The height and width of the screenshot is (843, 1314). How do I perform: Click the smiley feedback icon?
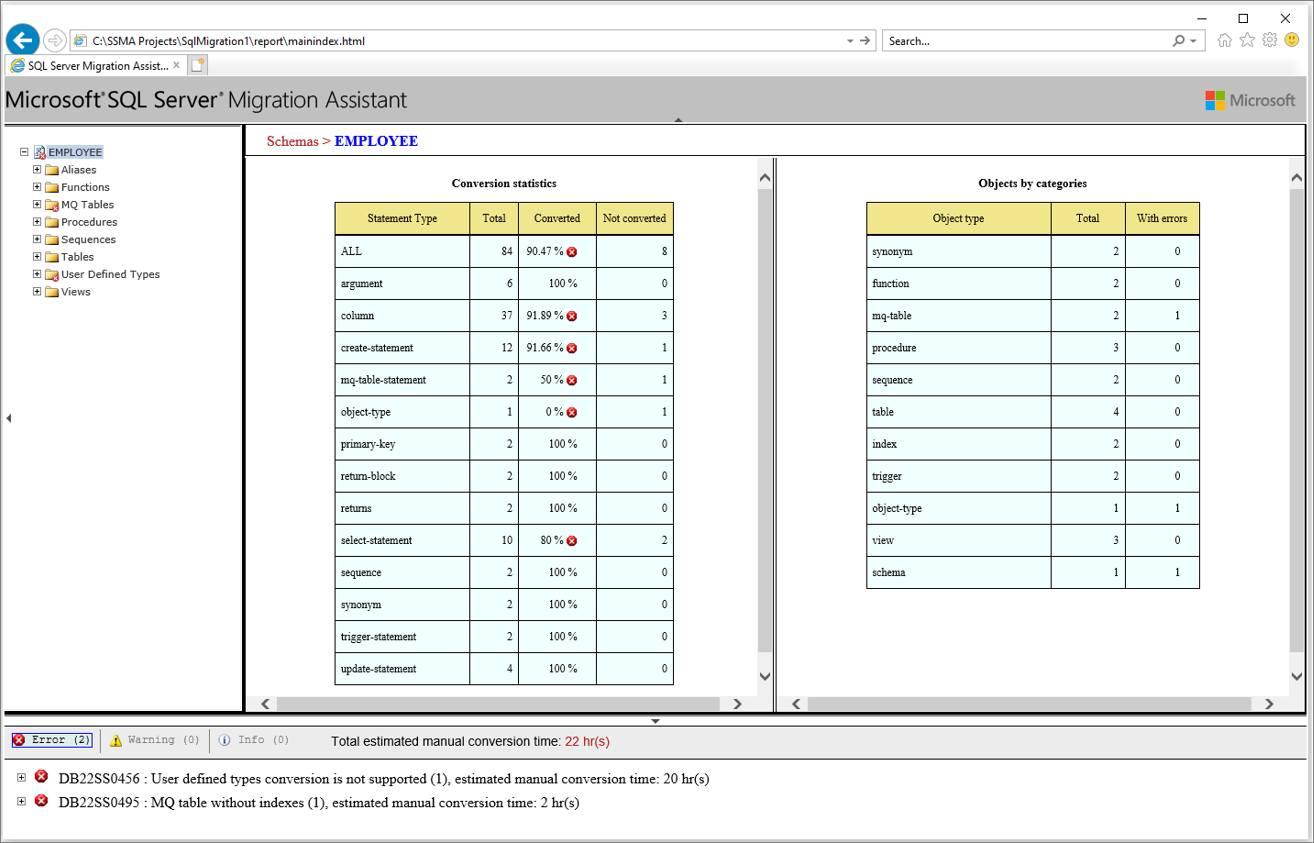[1293, 40]
